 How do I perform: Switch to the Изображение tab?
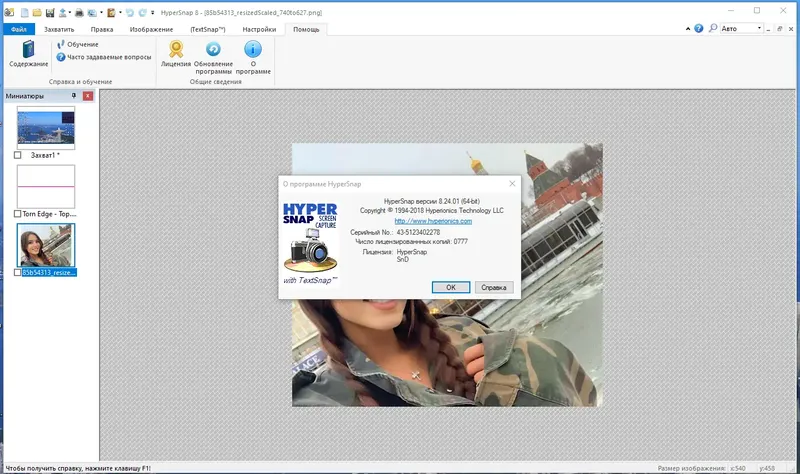pos(150,30)
